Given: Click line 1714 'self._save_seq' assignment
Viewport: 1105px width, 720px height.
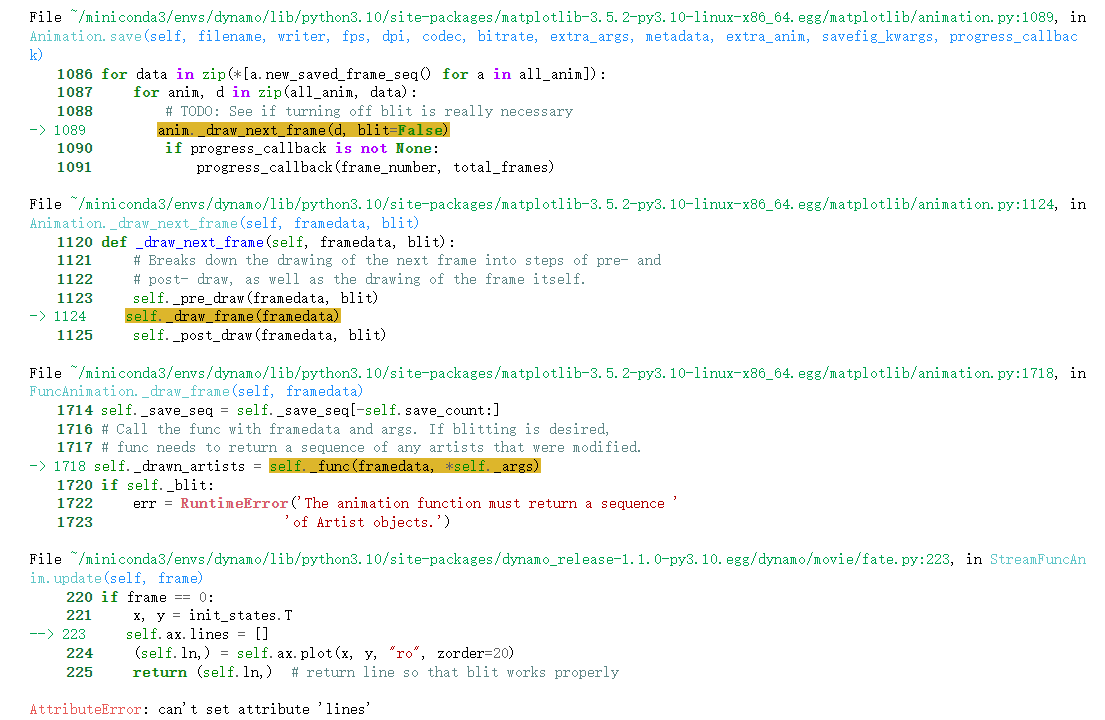Looking at the screenshot, I should tap(300, 410).
